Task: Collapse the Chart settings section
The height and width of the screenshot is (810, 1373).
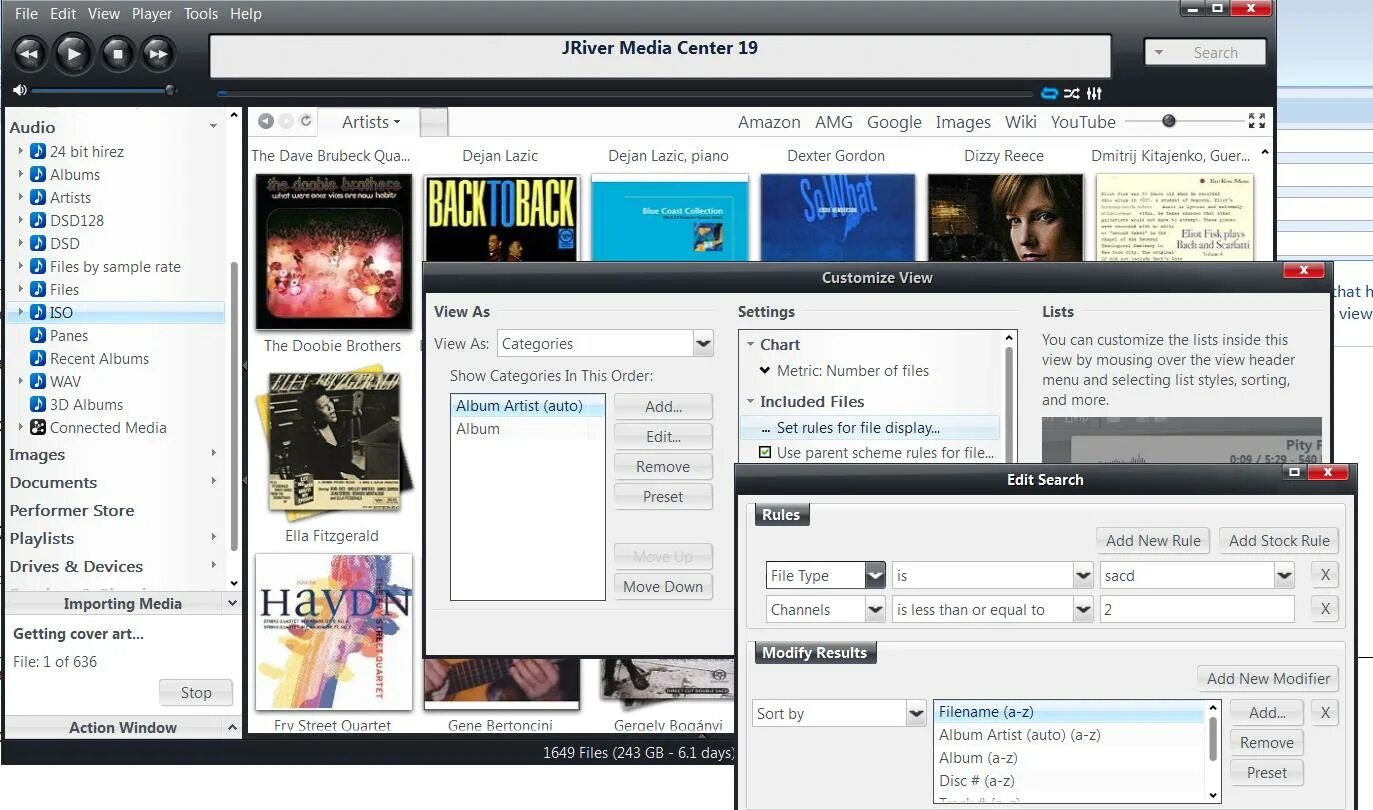Action: (x=749, y=344)
